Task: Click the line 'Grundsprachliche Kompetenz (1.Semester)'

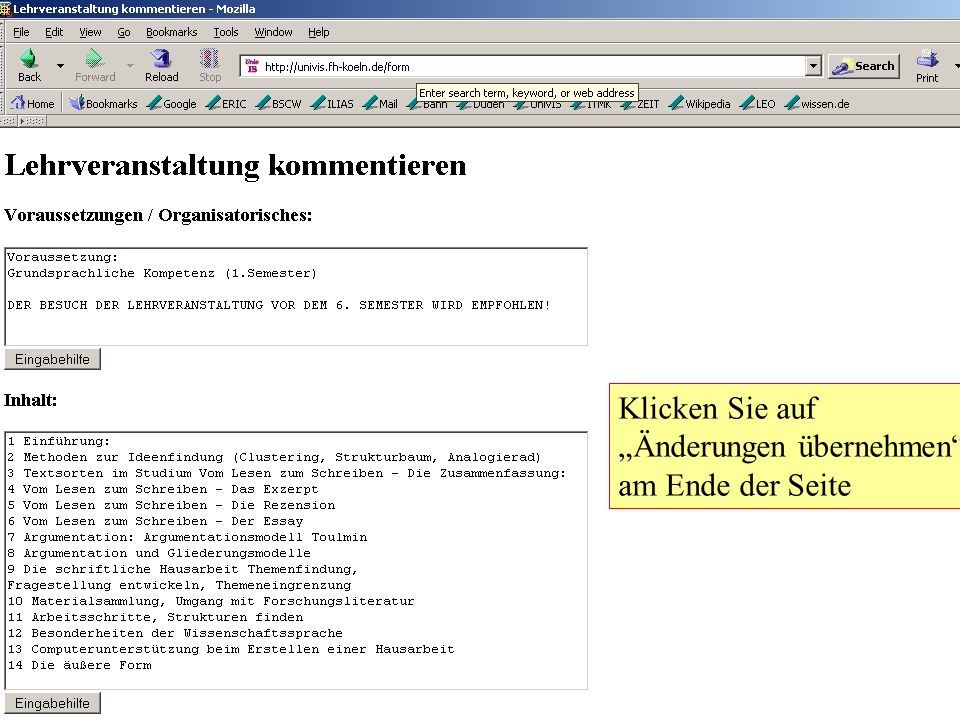Action: (162, 273)
